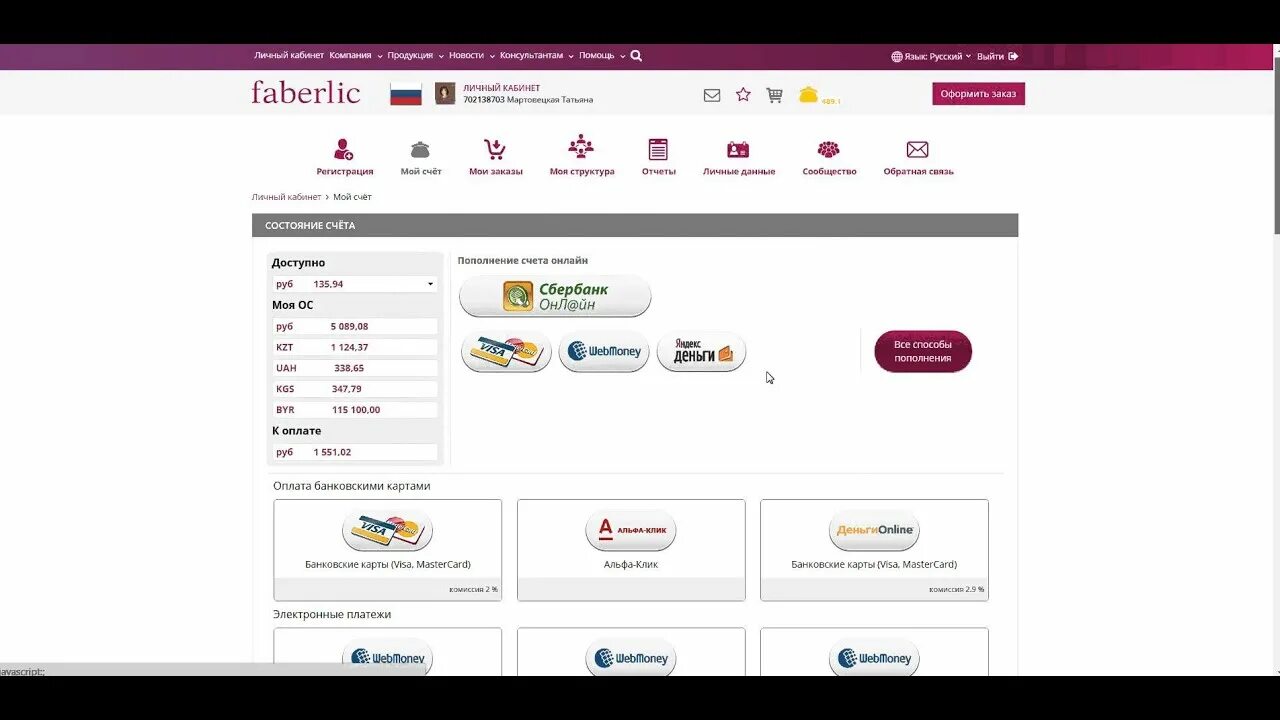This screenshot has width=1280, height=720.
Task: Click the UAH 338,65 row
Action: pyautogui.click(x=355, y=368)
